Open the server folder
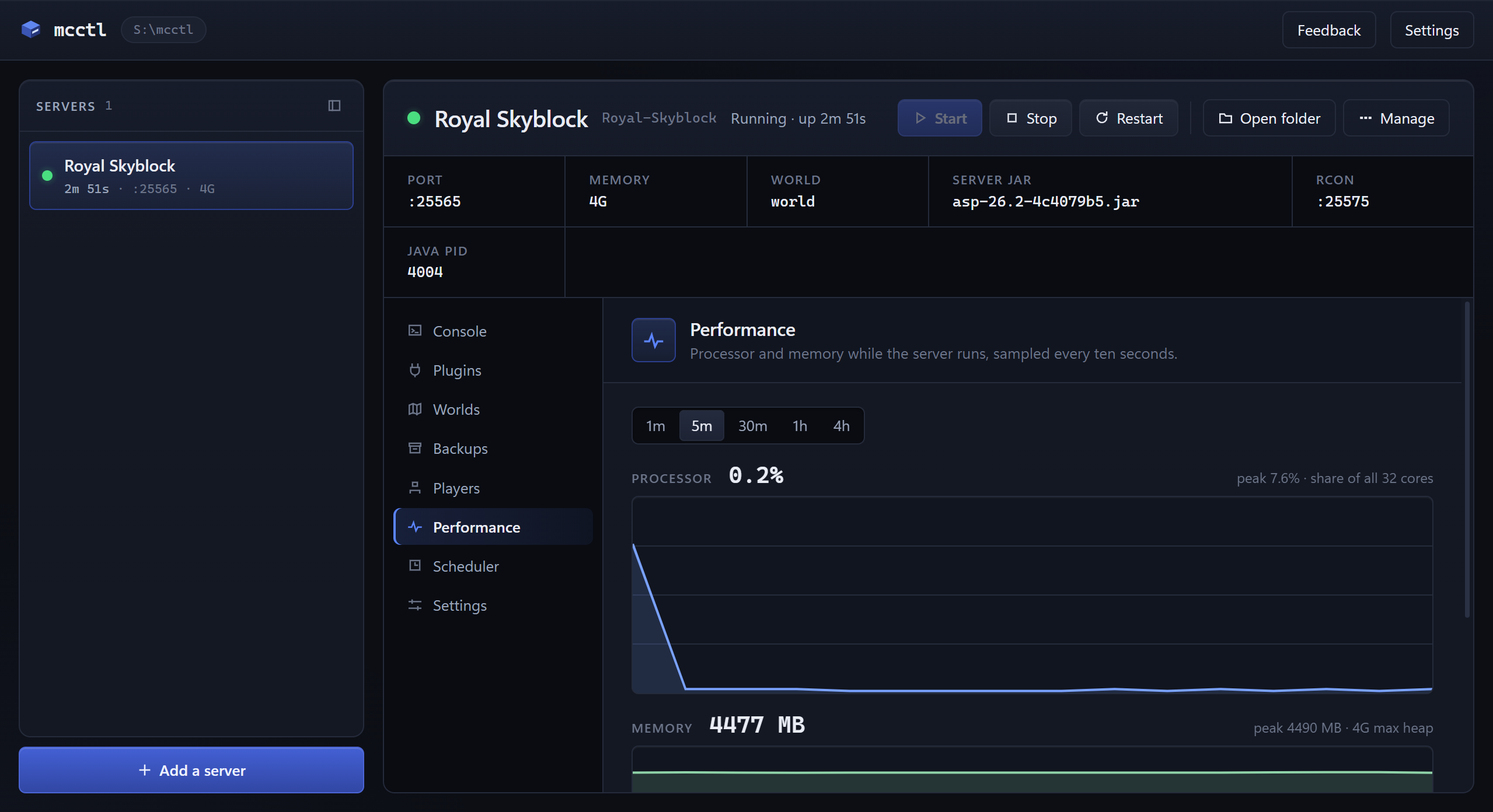 click(1269, 118)
